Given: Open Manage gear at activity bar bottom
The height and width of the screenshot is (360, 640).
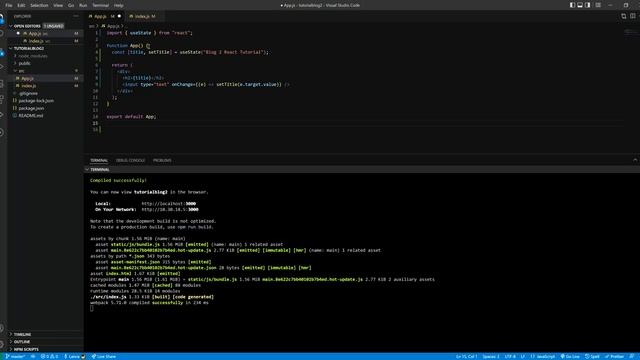Looking at the screenshot, I should click(x=2, y=345).
